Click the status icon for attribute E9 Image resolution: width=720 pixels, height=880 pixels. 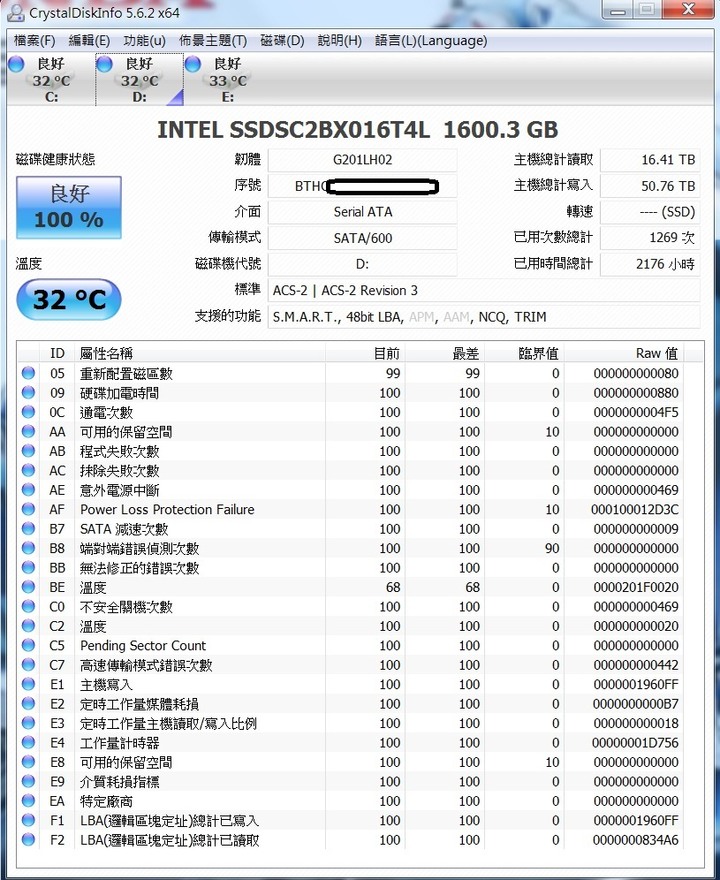28,781
